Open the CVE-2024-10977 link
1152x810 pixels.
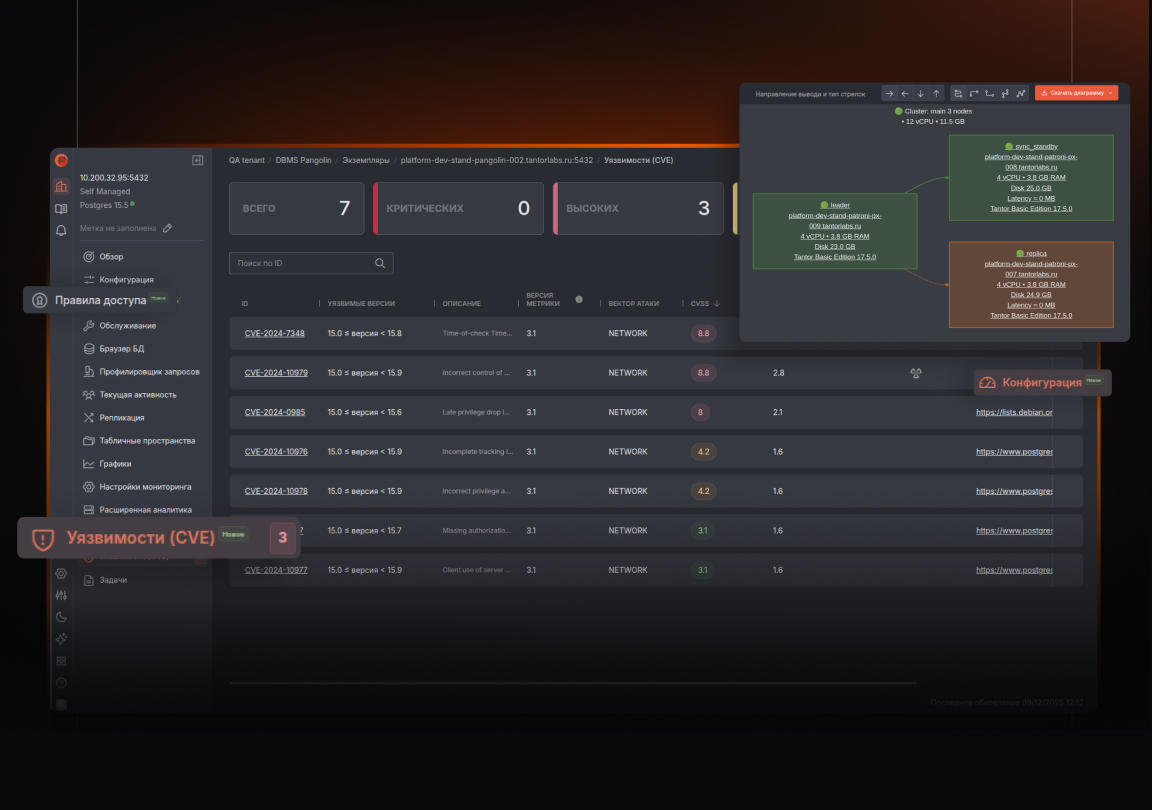[276, 570]
